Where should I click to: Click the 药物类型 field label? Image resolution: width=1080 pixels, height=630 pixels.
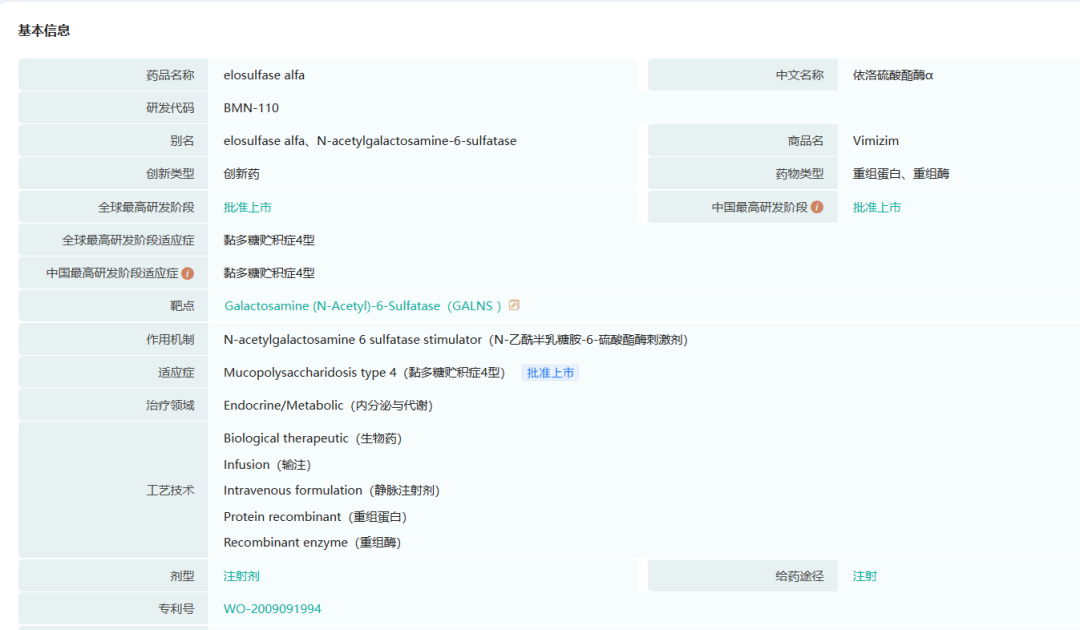tap(800, 174)
